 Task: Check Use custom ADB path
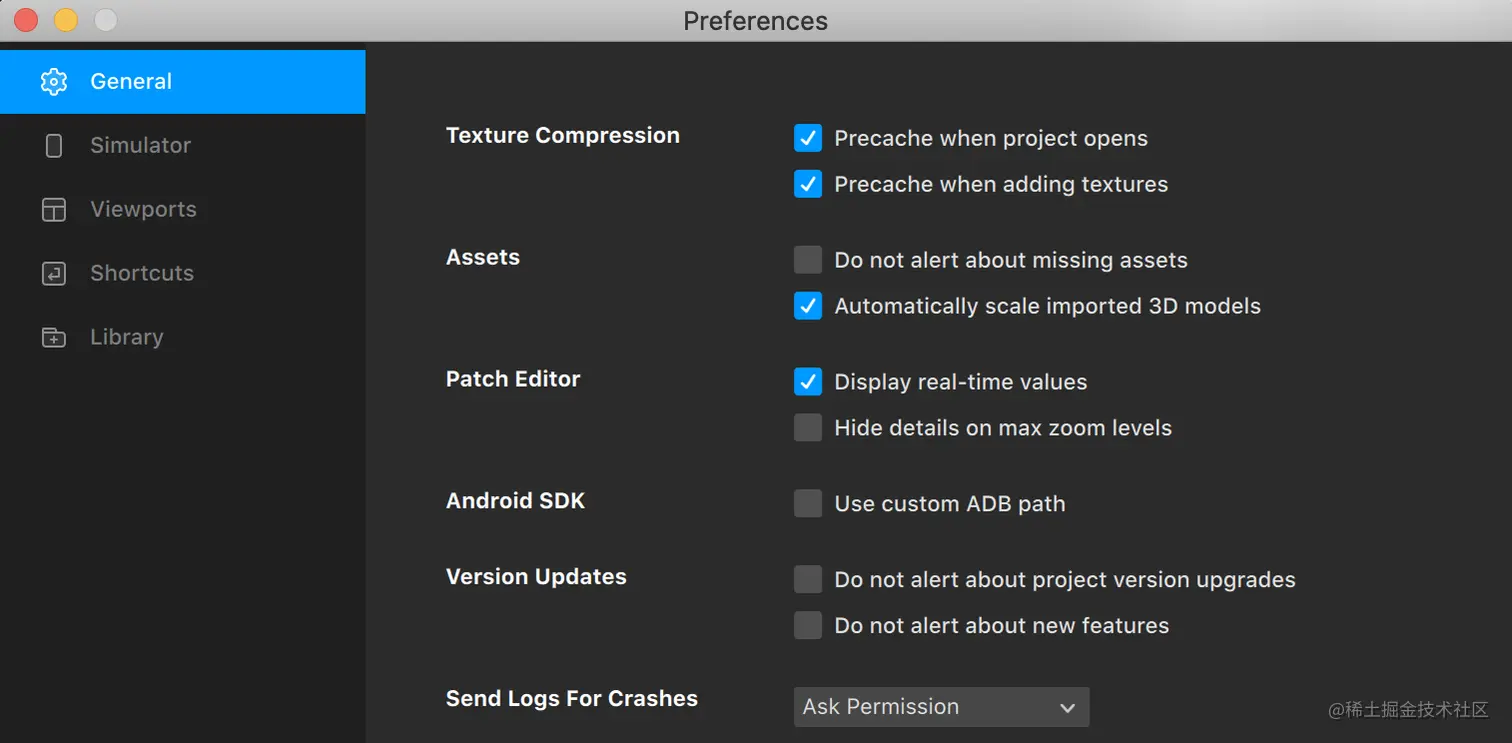coord(808,504)
